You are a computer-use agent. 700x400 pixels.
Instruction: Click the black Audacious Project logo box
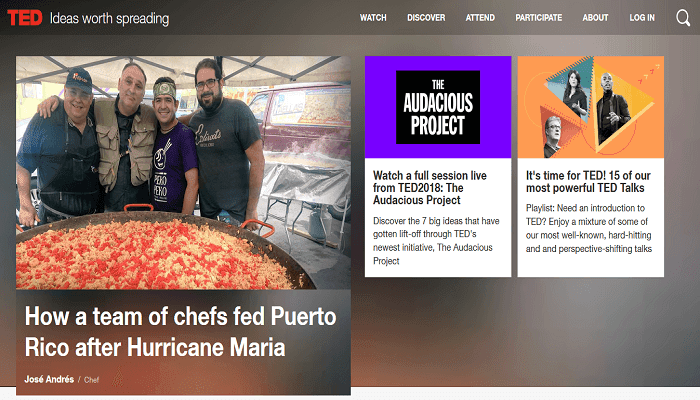click(x=438, y=107)
